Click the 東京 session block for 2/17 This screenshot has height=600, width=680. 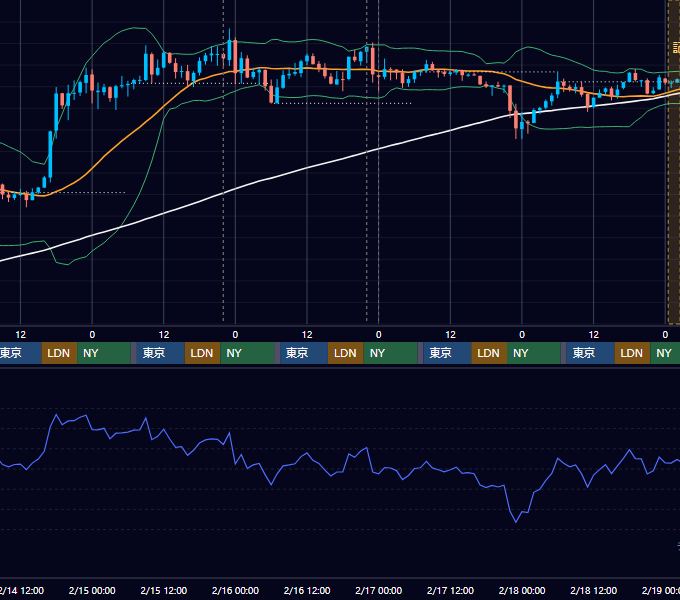[447, 353]
